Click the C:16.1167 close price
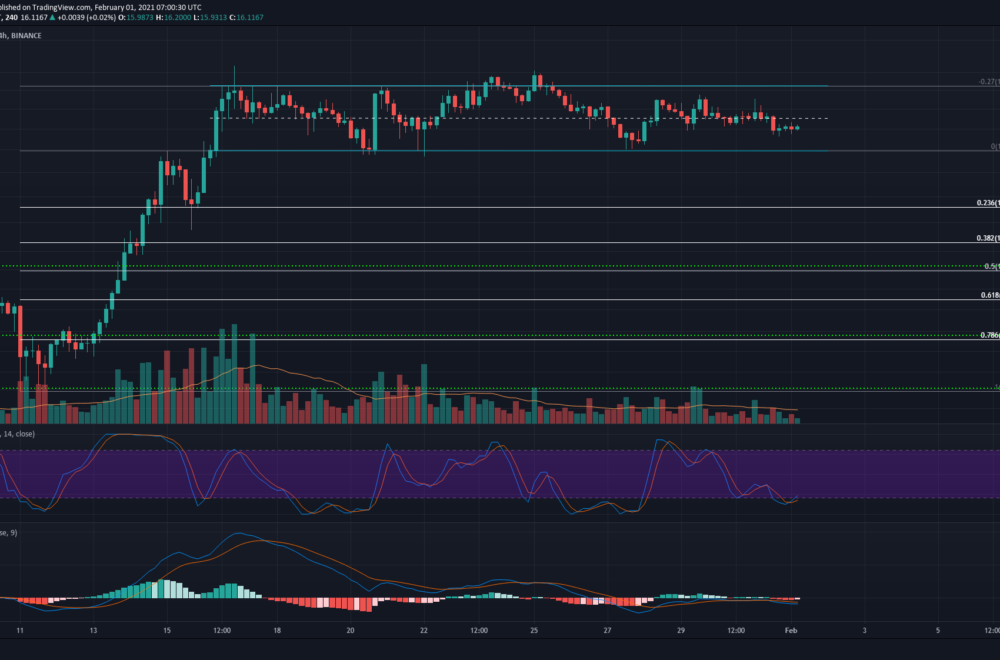Viewport: 1000px width, 660px height. pos(247,17)
